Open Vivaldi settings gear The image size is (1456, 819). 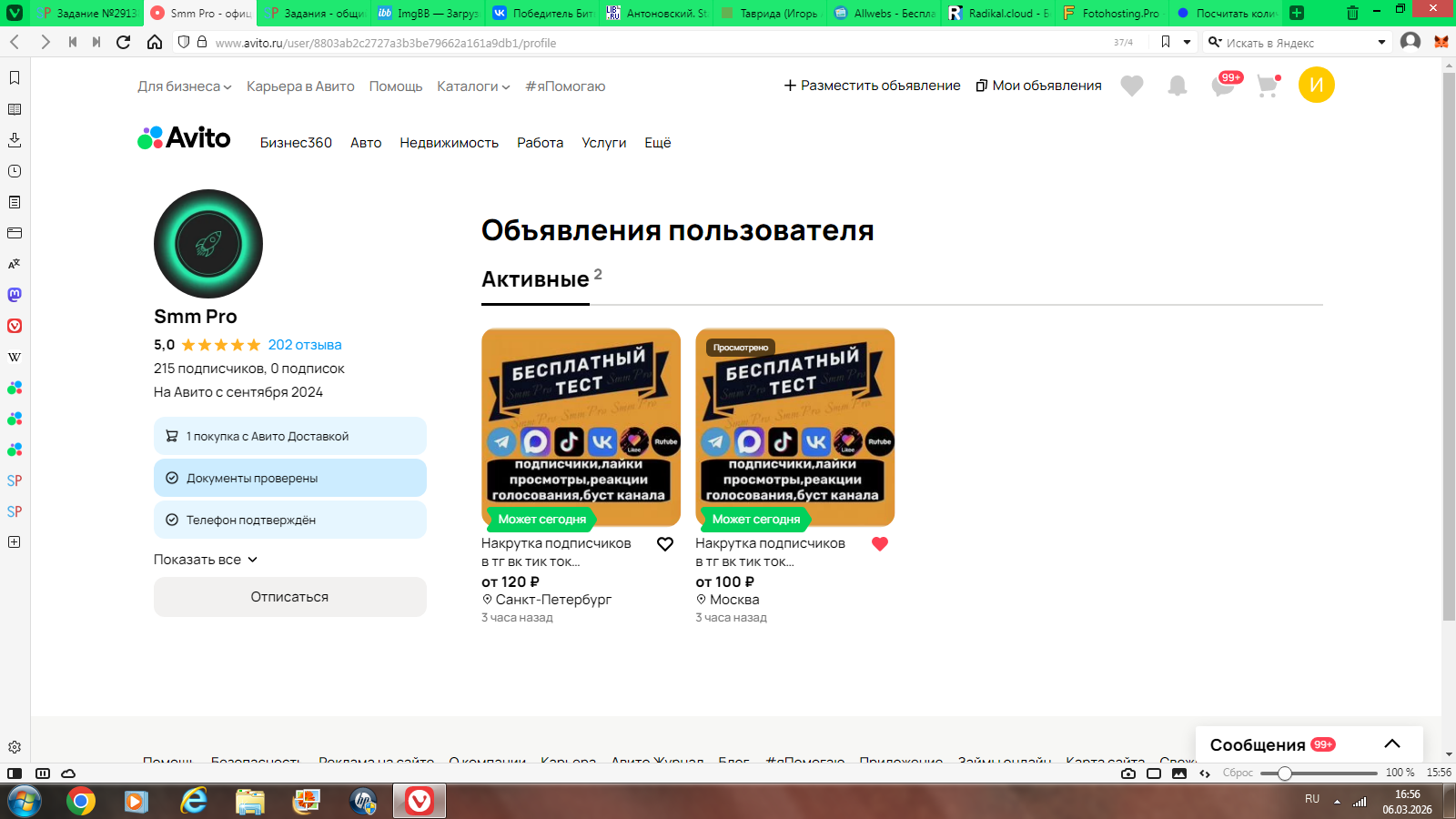tap(15, 747)
